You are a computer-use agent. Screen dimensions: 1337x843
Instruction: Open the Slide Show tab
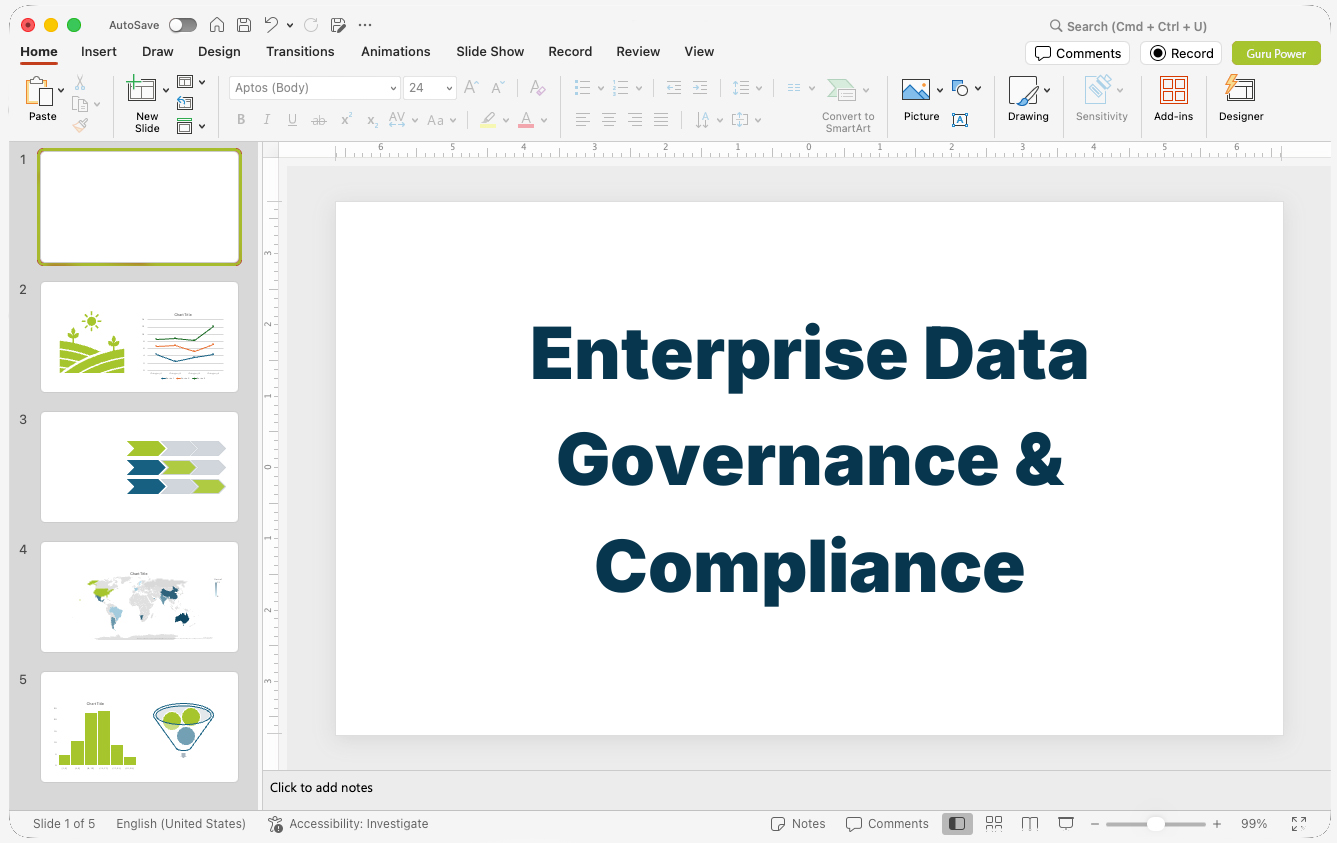490,52
